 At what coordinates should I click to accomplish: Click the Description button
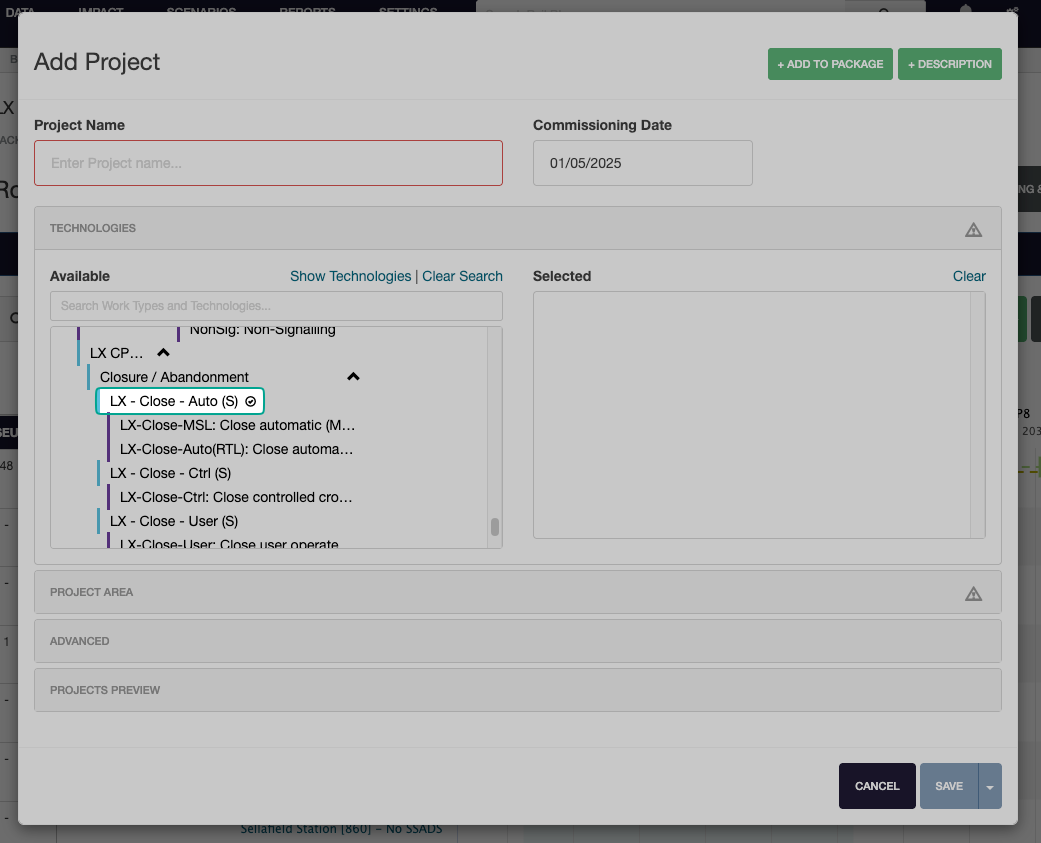pos(949,64)
